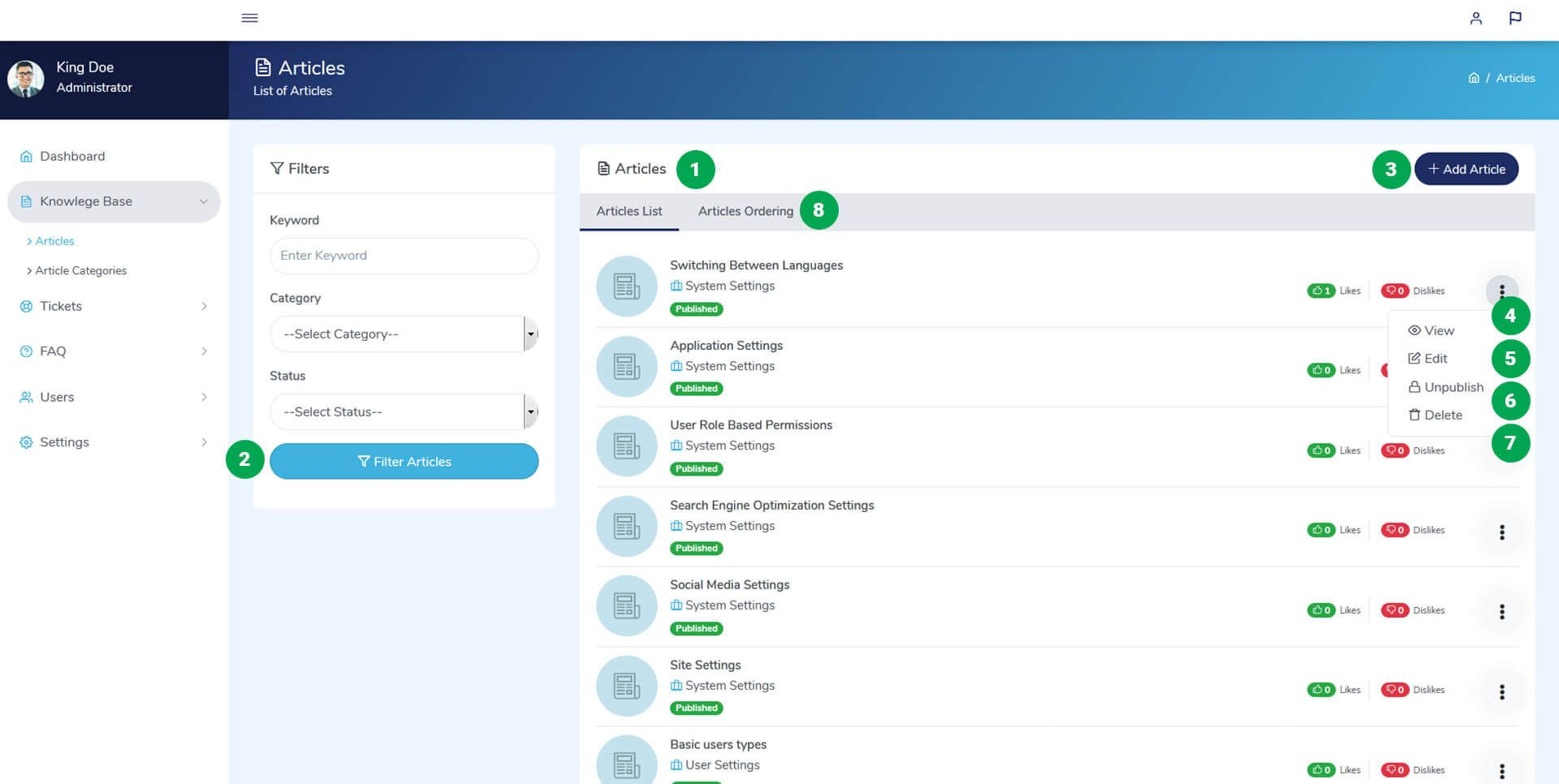Collapse the Knowlege Base sidebar section
1559x784 pixels.
[114, 201]
